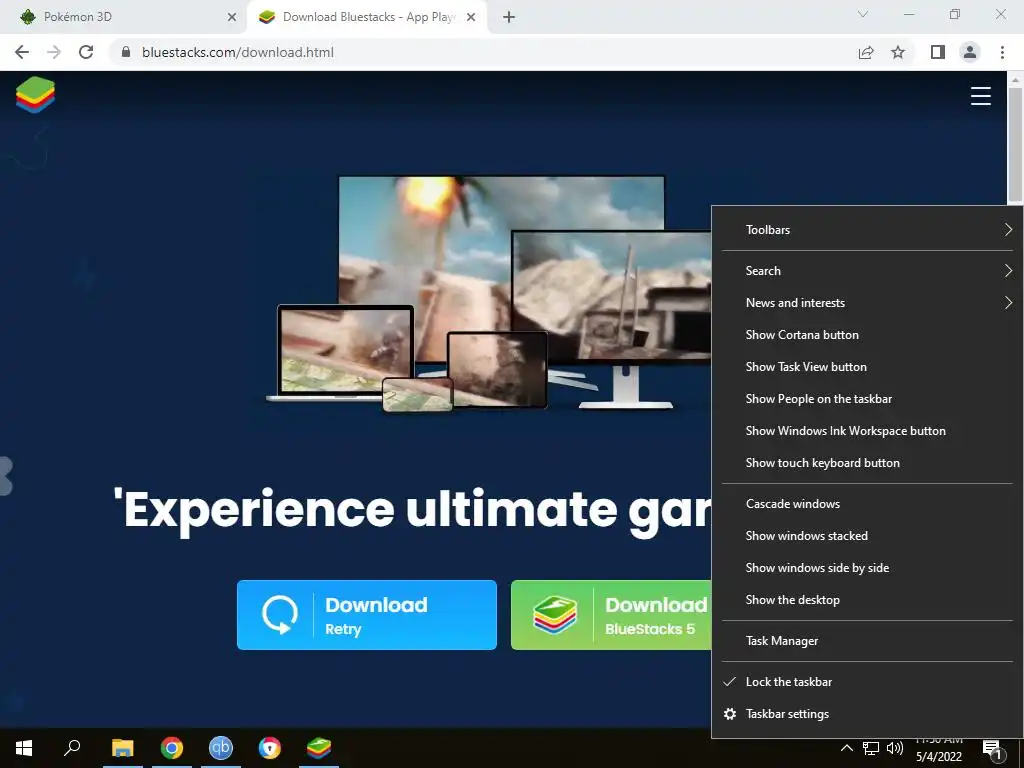This screenshot has width=1024, height=768.
Task: Open a new tab with plus button
Action: [509, 17]
